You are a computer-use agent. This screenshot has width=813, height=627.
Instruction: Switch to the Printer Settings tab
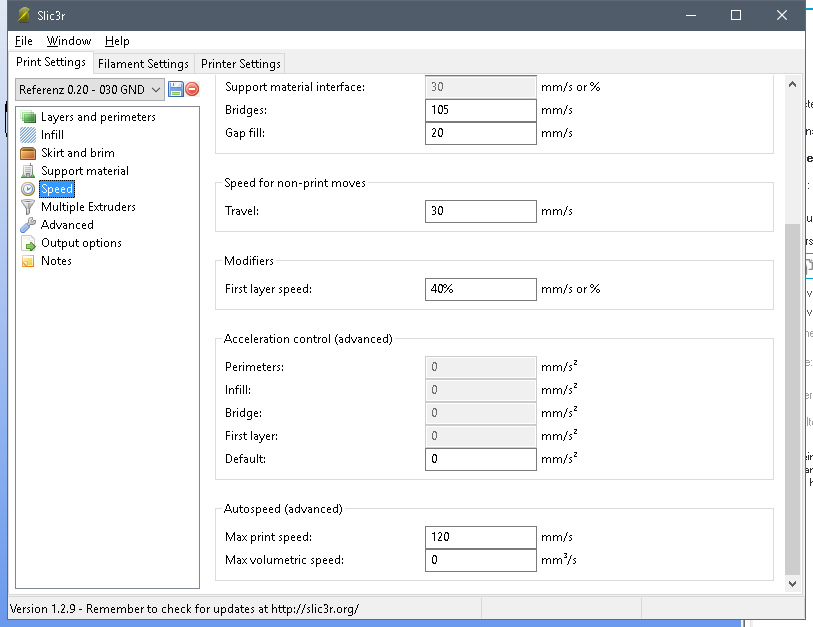[241, 64]
